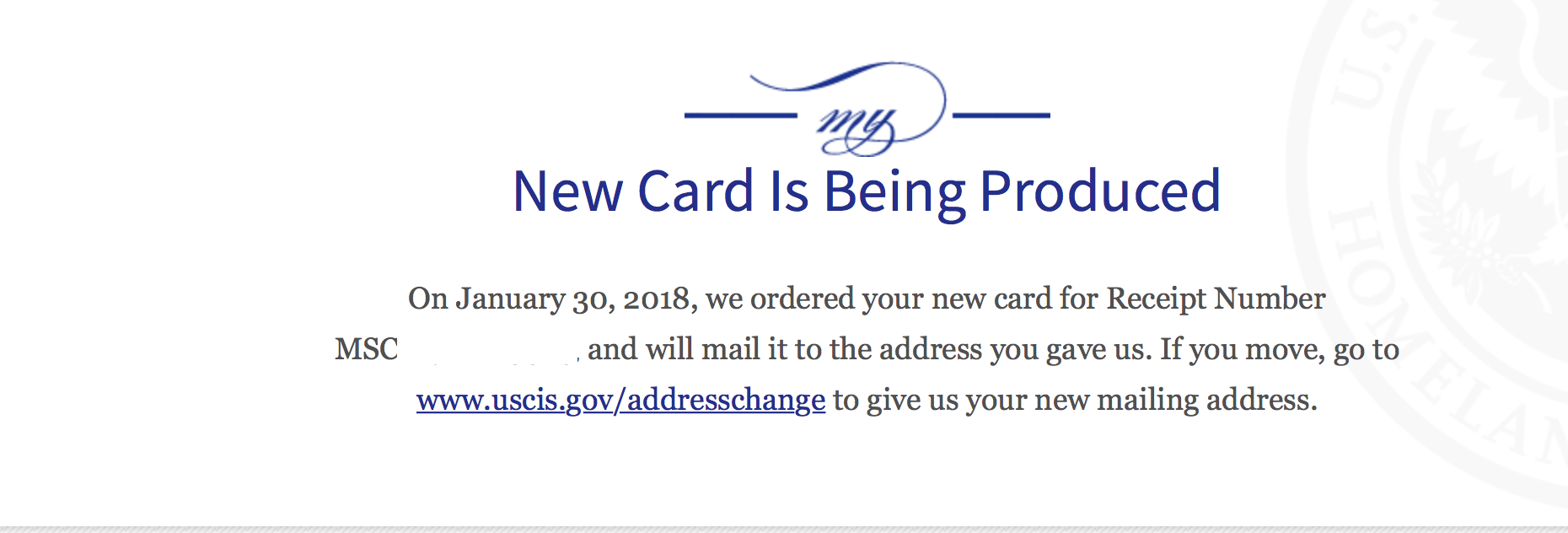Click the "January 30, 2018" date text
This screenshot has width=1568, height=533.
[577, 299]
